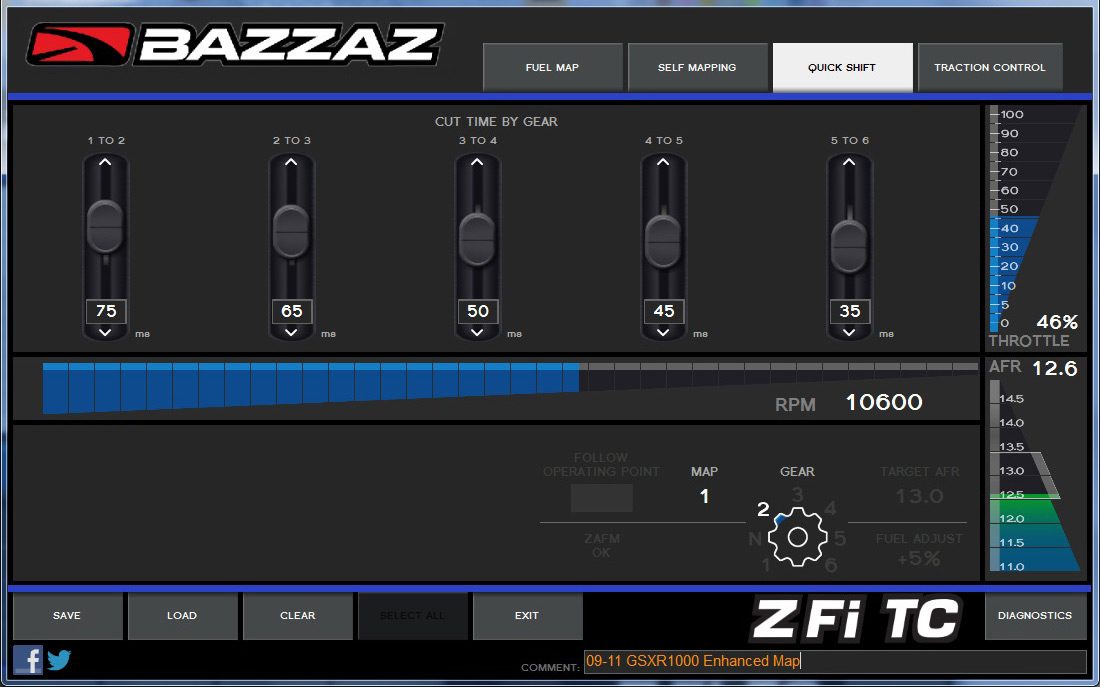Image resolution: width=1100 pixels, height=687 pixels.
Task: Click the 5 to 6 slider handle
Action: (849, 246)
